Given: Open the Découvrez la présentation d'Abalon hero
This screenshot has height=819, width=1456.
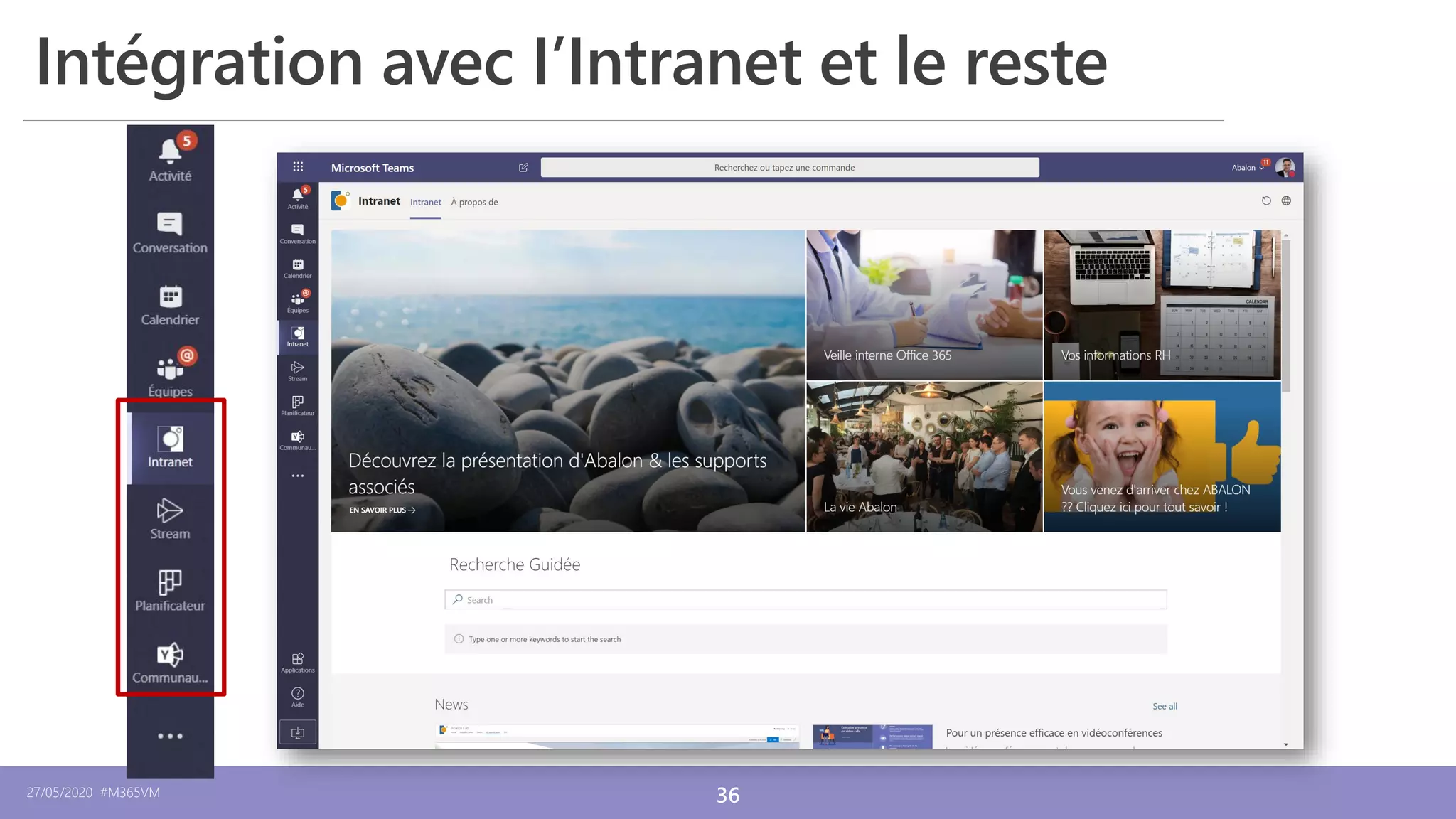Looking at the screenshot, I should tap(568, 380).
